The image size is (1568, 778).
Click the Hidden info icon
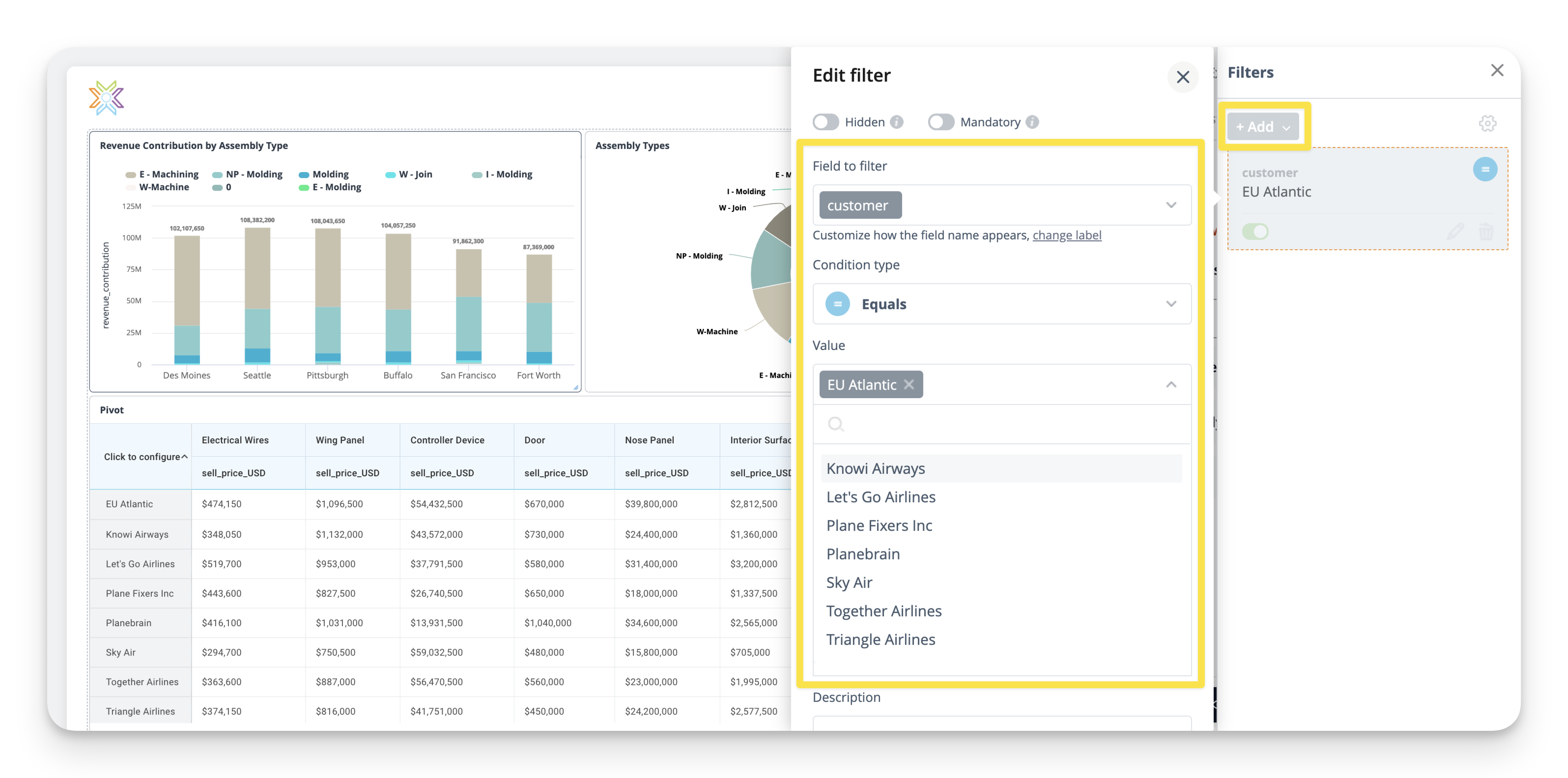pyautogui.click(x=897, y=122)
